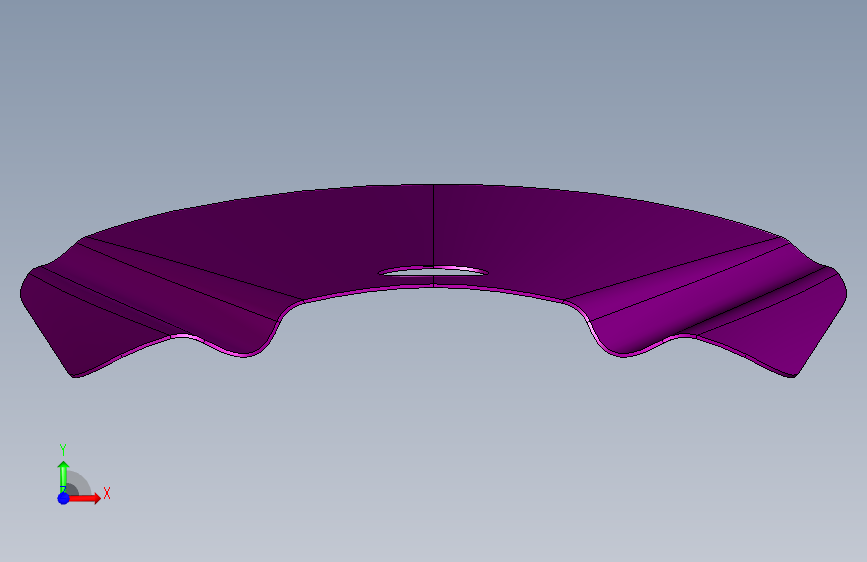Image resolution: width=867 pixels, height=562 pixels.
Task: Click the red X axis arrow of the triad
Action: pos(84,498)
